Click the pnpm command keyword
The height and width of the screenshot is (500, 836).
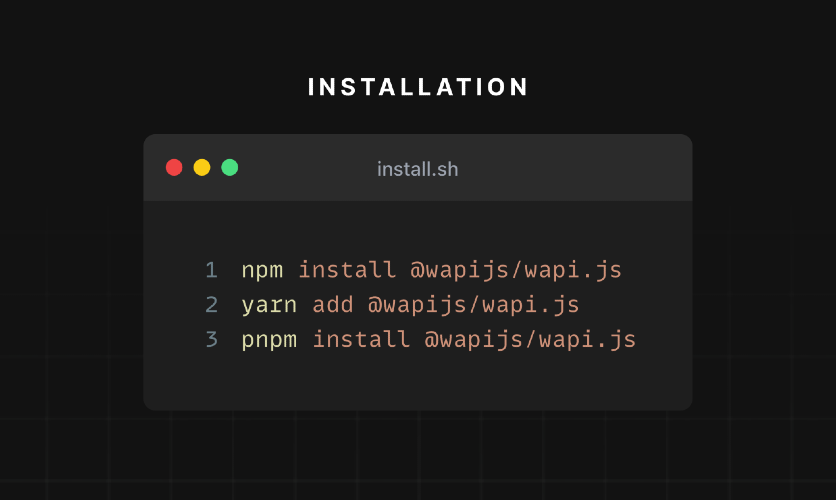tap(269, 340)
